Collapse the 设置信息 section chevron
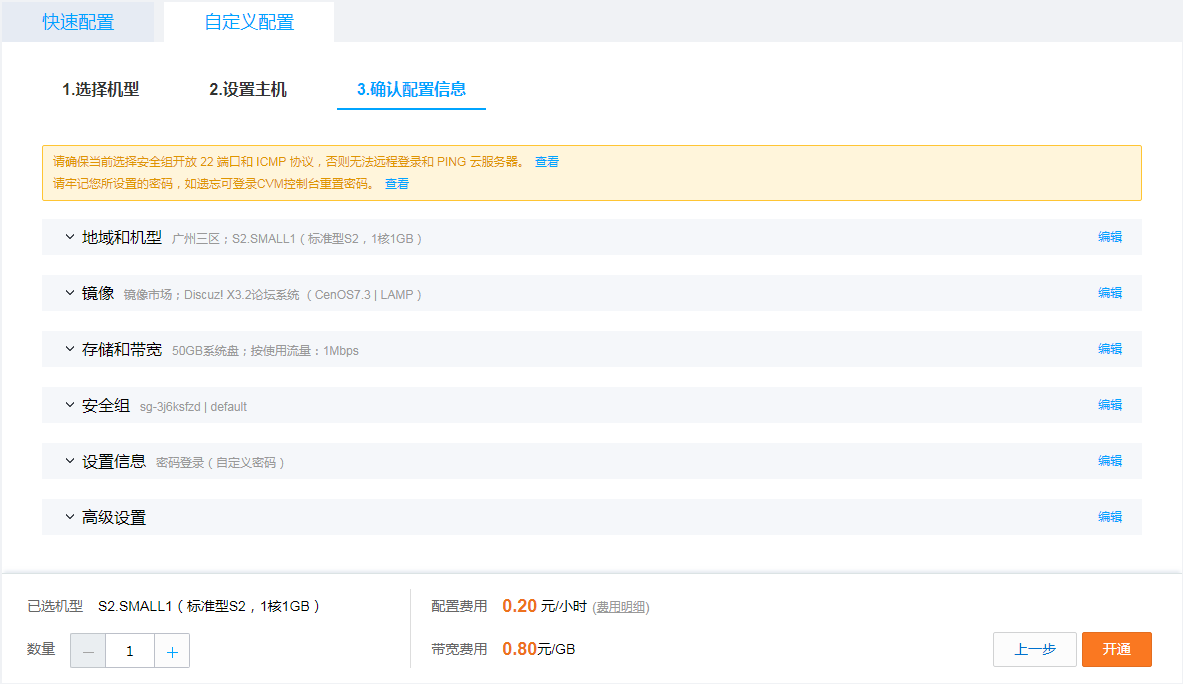1183x684 pixels. (x=69, y=461)
